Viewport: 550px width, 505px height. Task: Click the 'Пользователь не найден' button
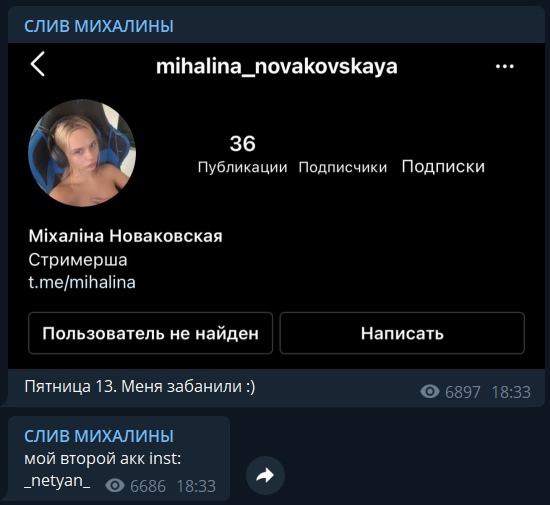(x=150, y=333)
